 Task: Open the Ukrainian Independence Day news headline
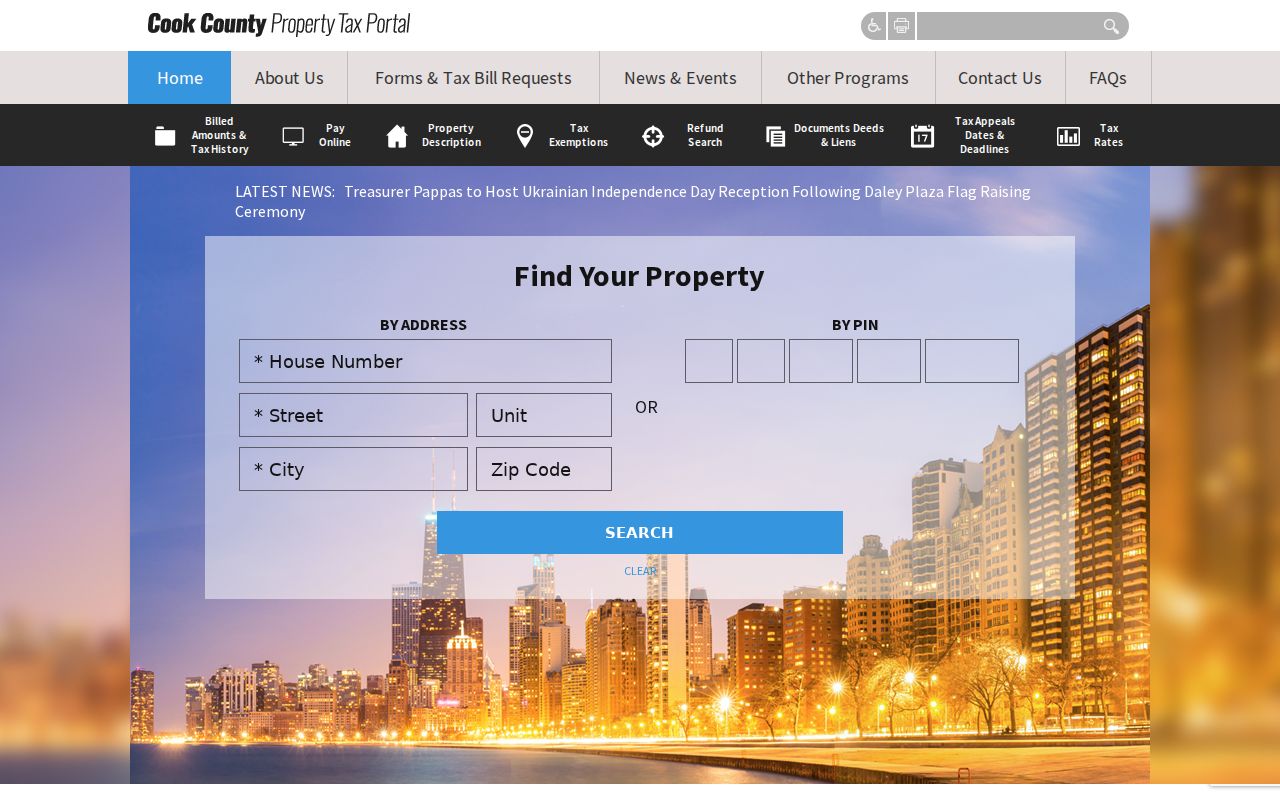click(x=633, y=201)
